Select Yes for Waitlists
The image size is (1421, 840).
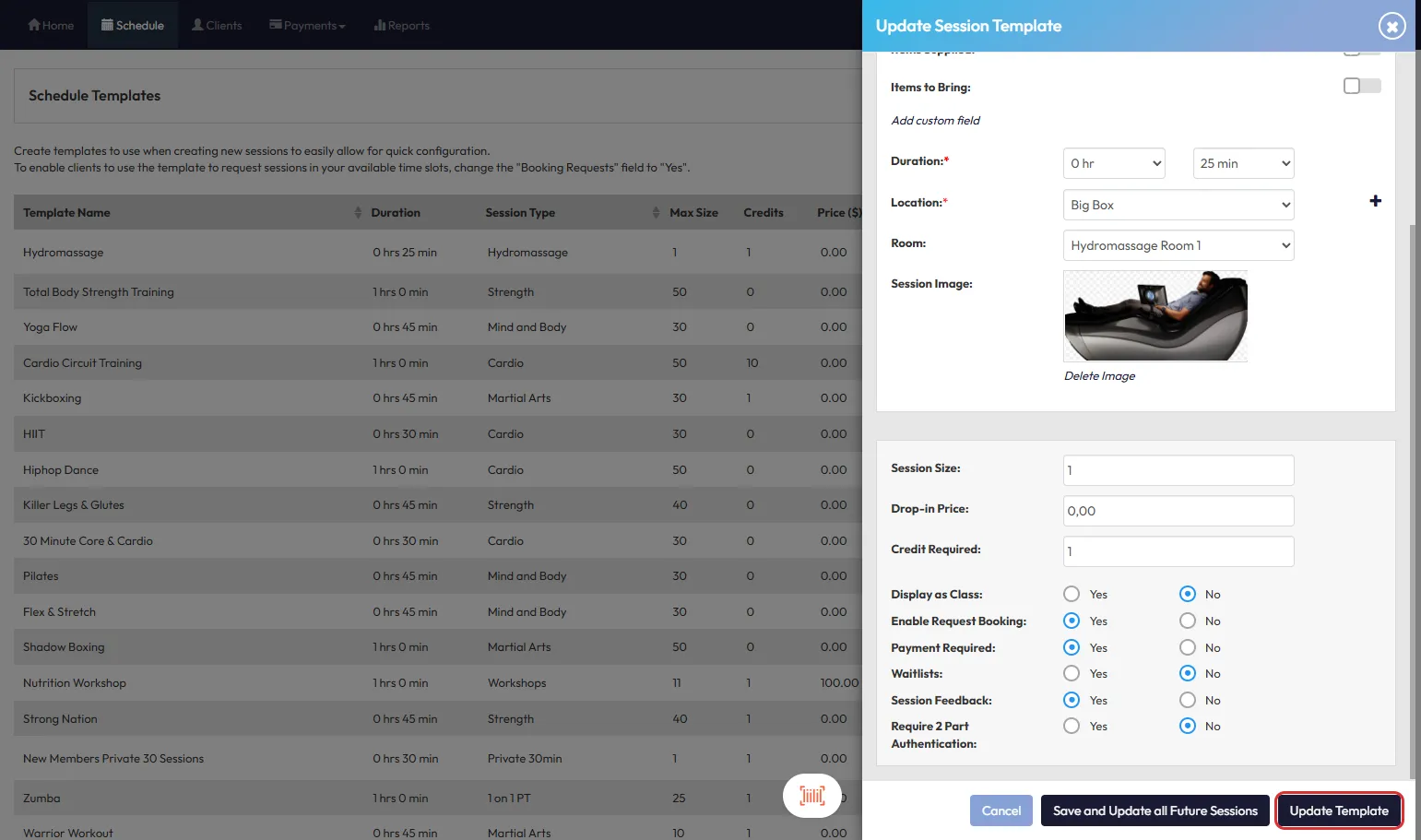(x=1072, y=674)
